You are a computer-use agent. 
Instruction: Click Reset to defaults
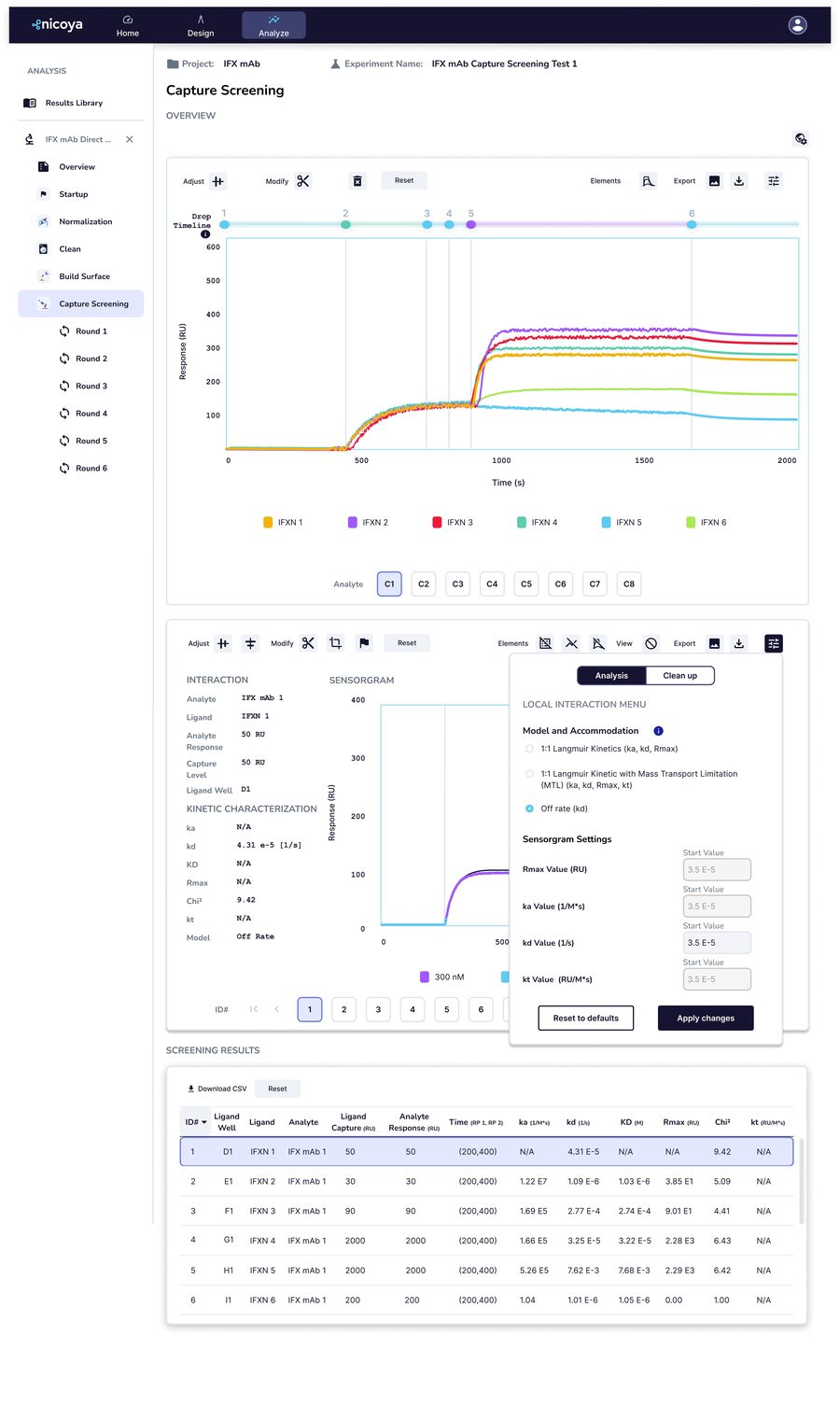[x=586, y=1018]
